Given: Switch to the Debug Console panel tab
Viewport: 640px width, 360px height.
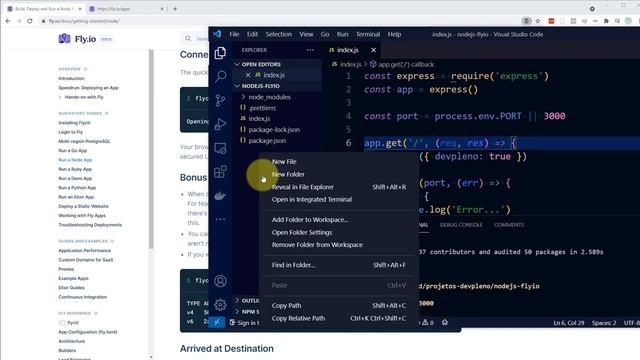Looking at the screenshot, I should click(x=461, y=225).
